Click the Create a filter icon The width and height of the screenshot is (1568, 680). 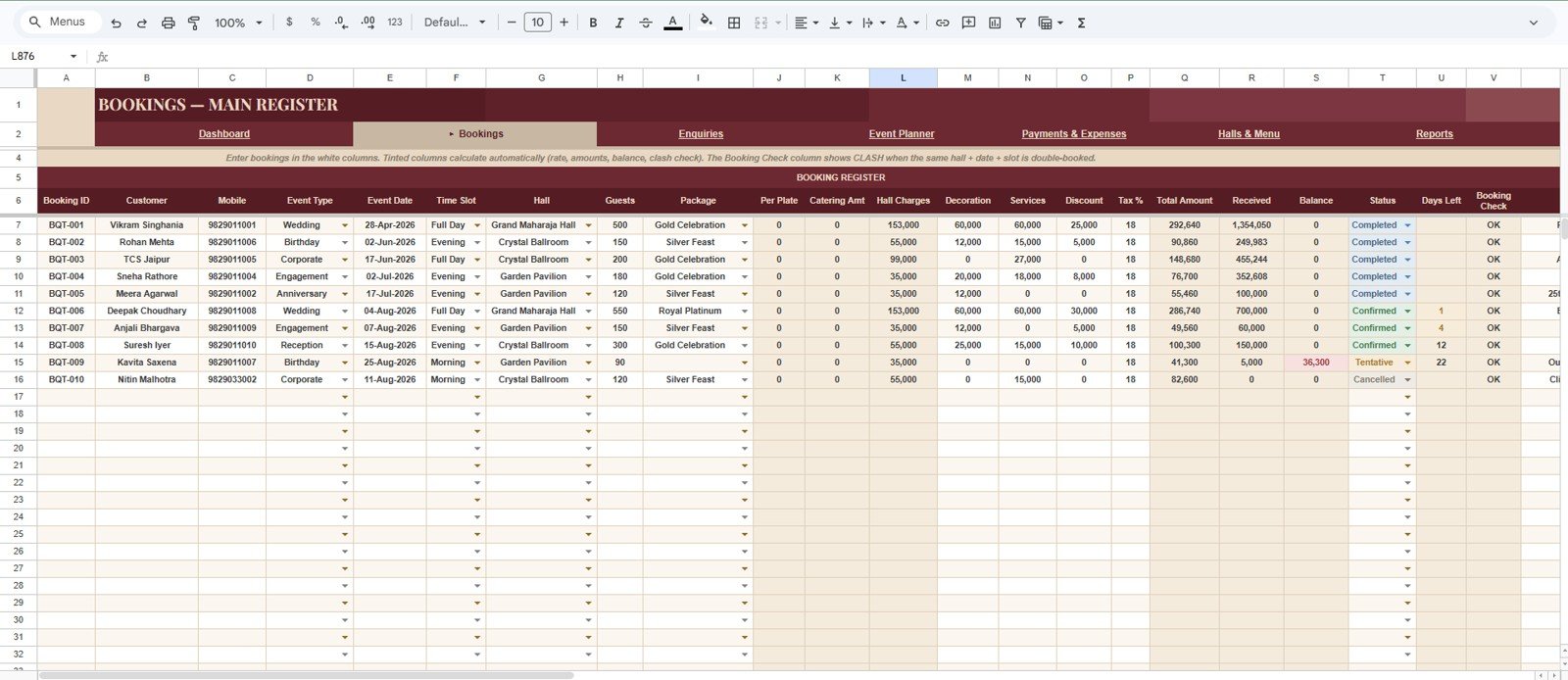pos(1020,23)
